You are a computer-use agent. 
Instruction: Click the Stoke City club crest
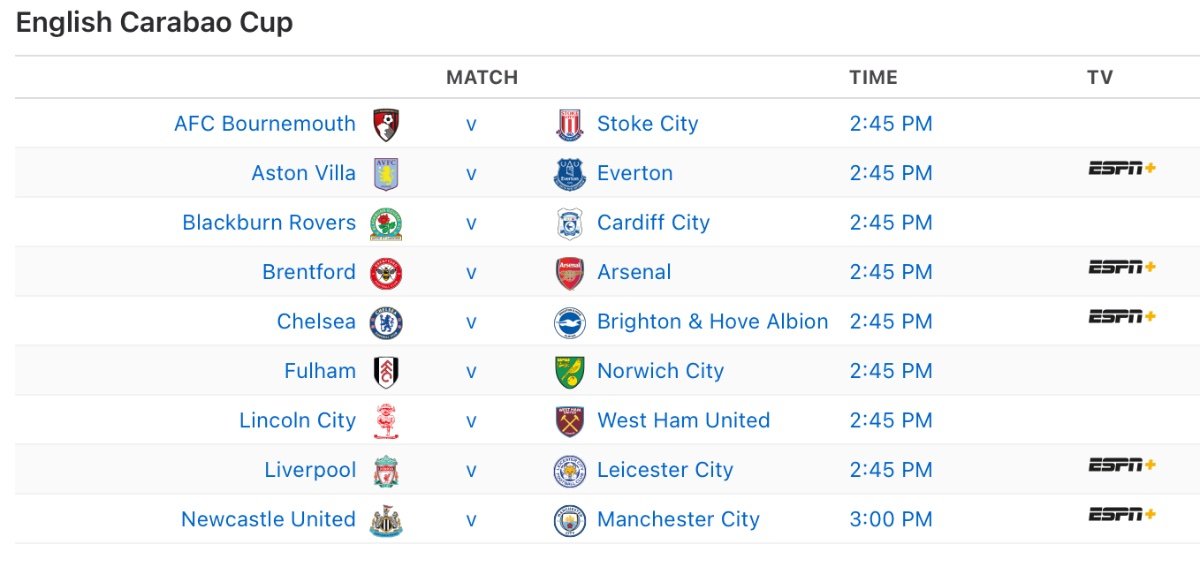pos(569,125)
